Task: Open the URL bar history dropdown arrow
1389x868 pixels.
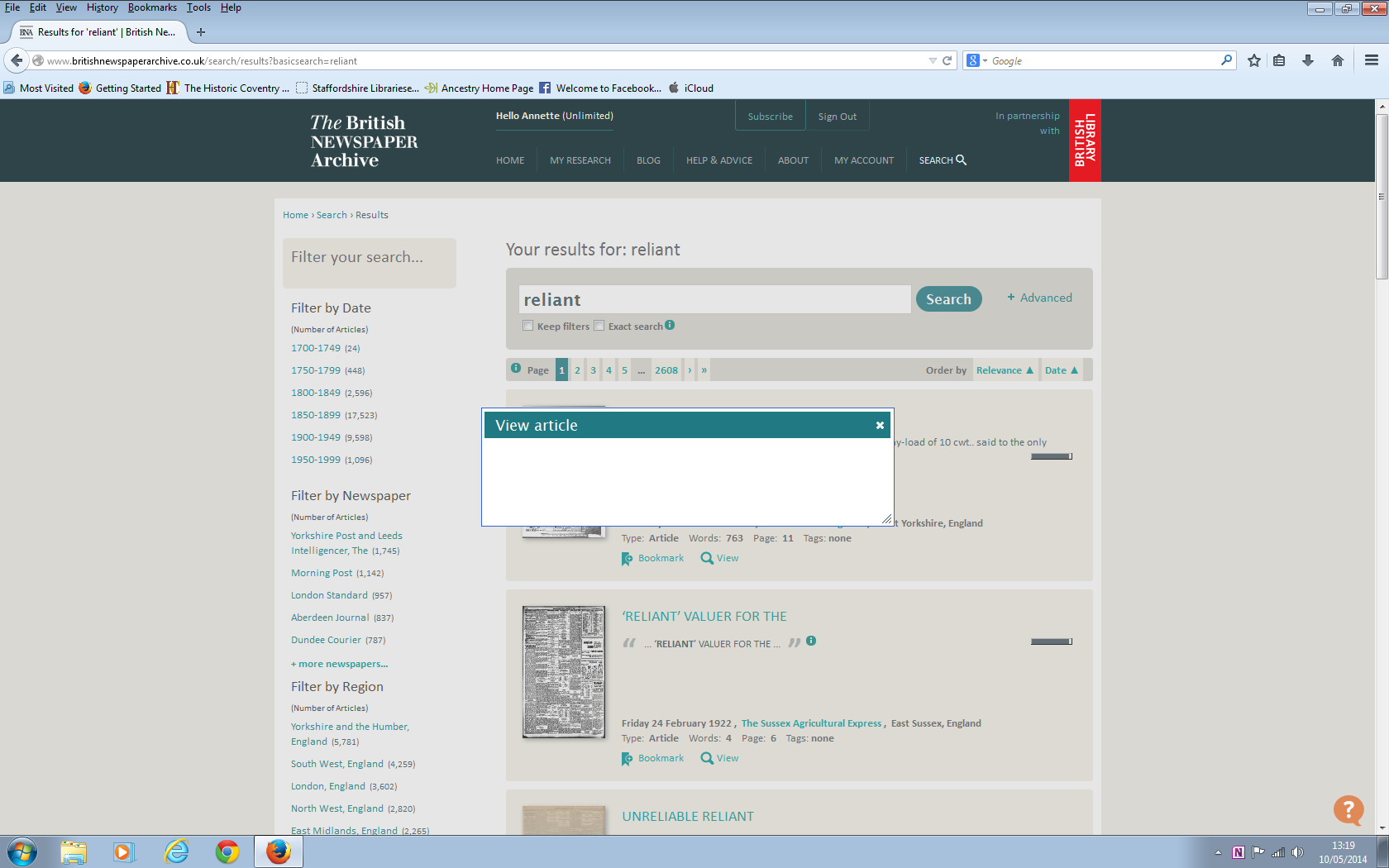Action: click(933, 60)
